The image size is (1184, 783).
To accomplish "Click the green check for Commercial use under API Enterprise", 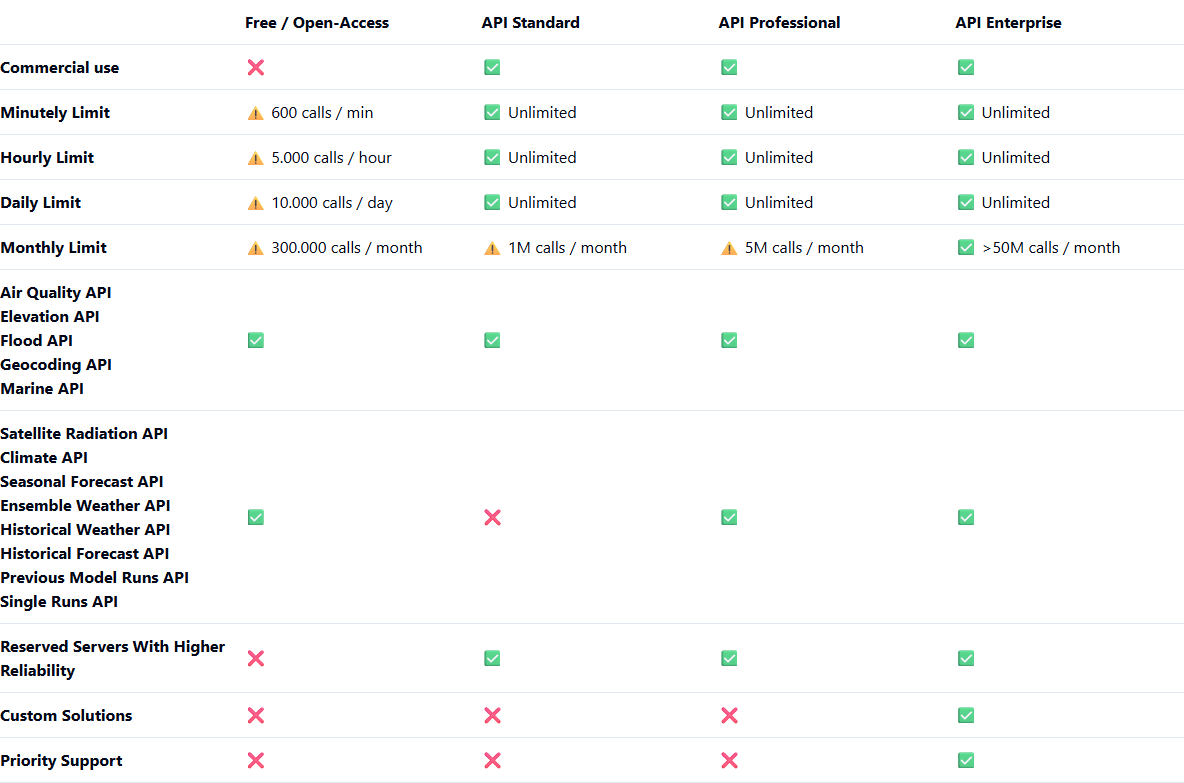I will (x=966, y=67).
